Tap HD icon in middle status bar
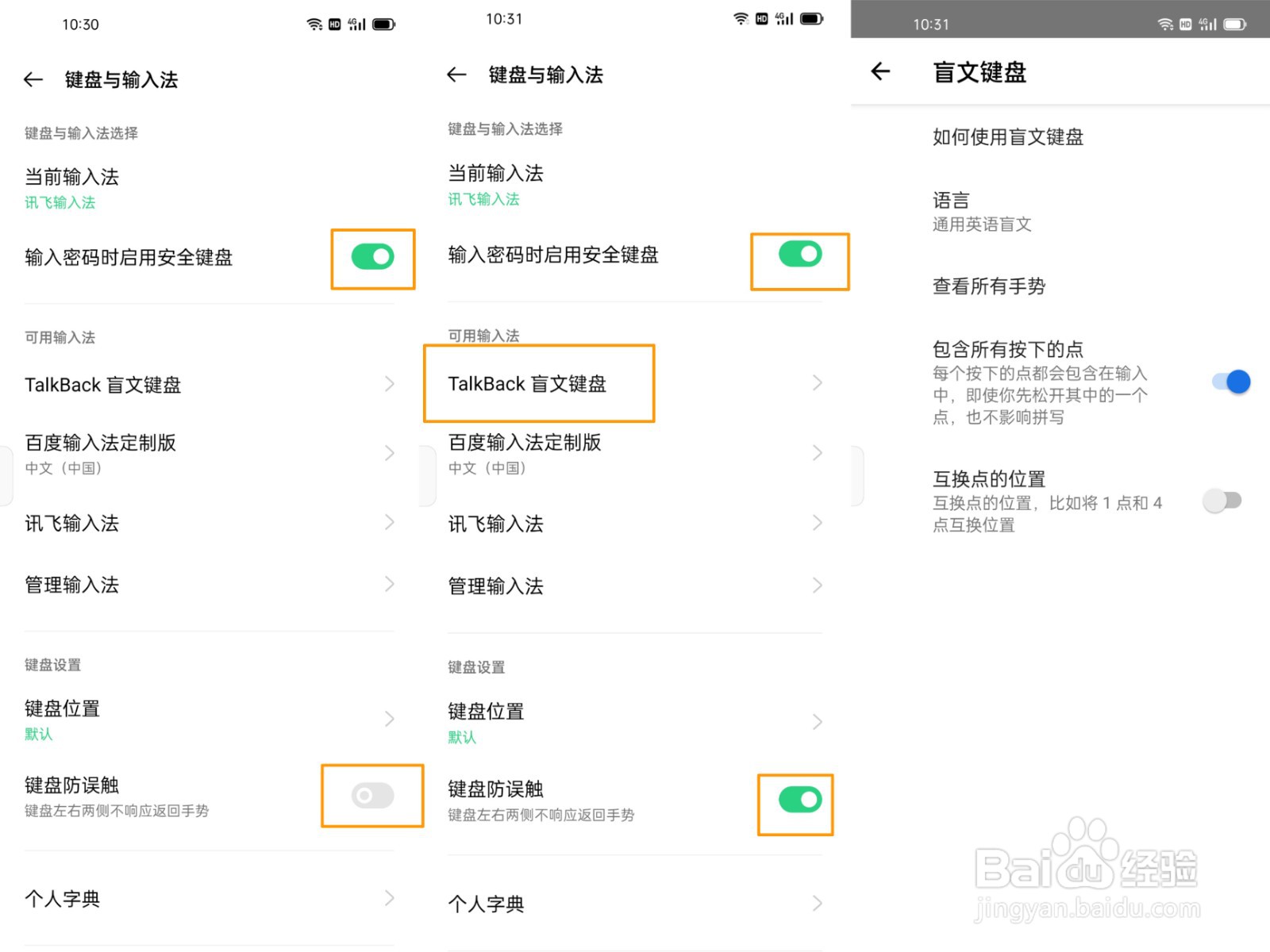The width and height of the screenshot is (1270, 952). [x=761, y=19]
